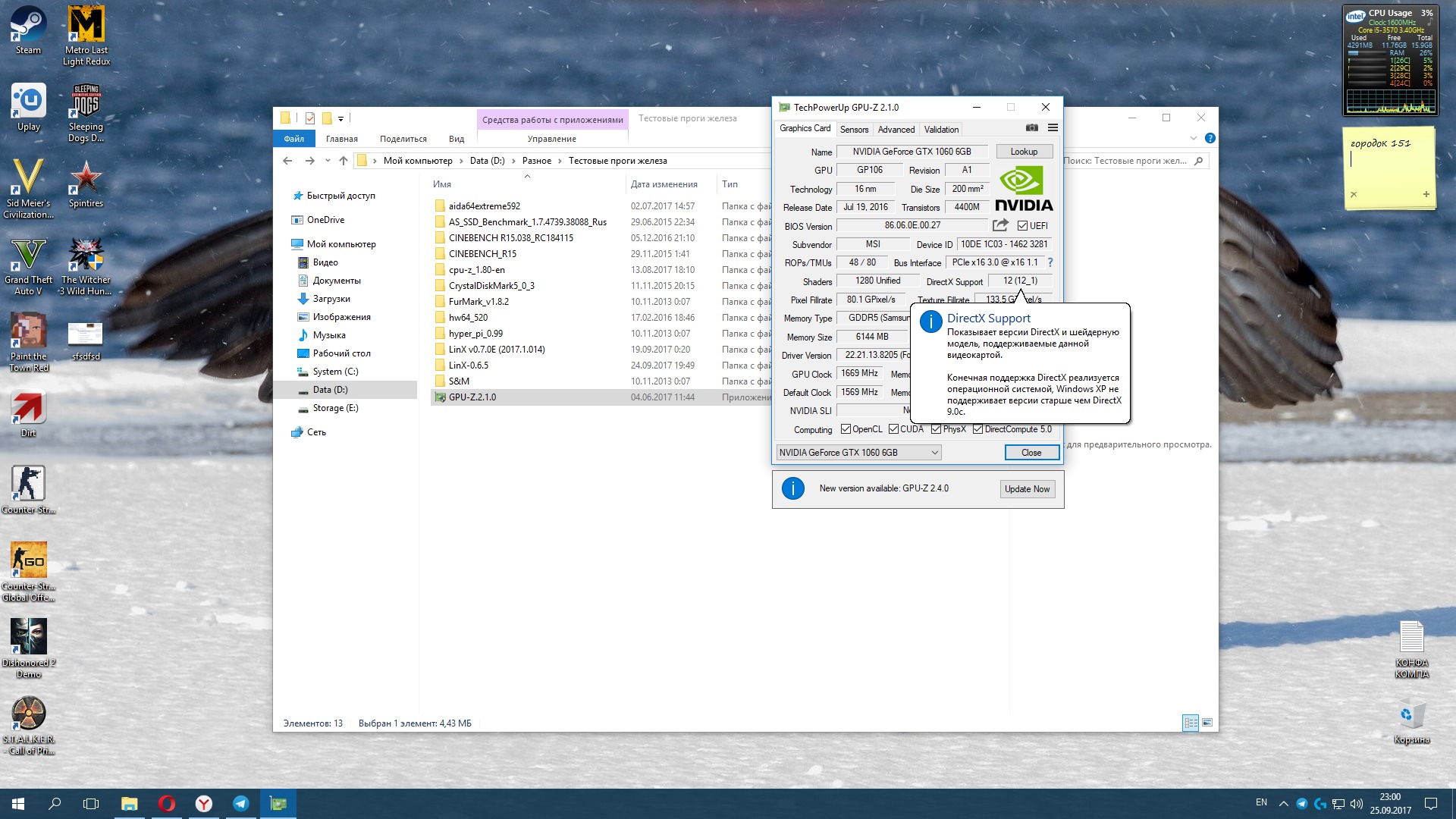1456x819 pixels.
Task: Open the Вид ribbon tab
Action: [x=456, y=139]
